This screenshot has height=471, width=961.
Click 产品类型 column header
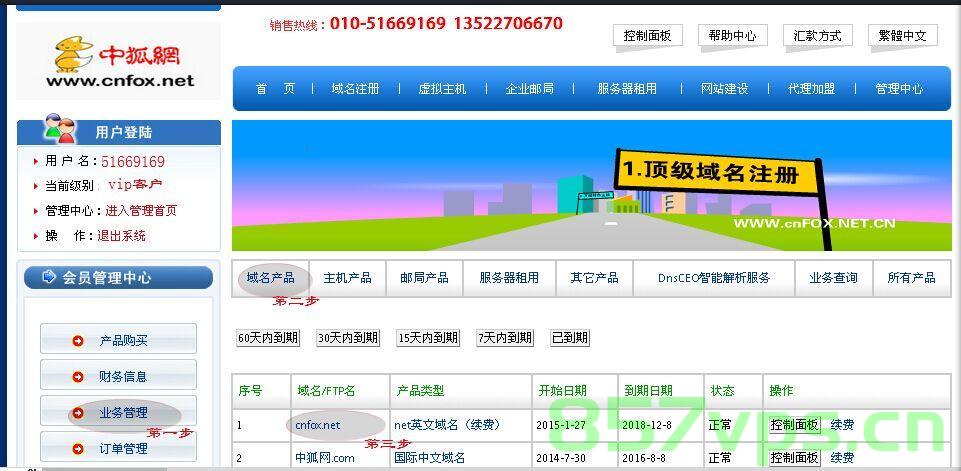(420, 391)
